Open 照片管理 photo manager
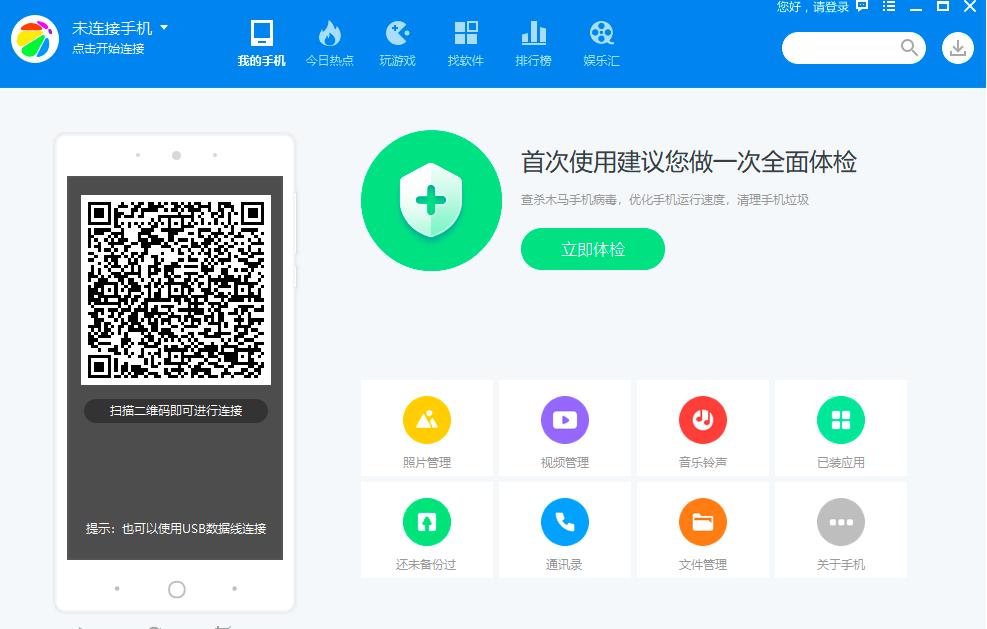 pos(427,428)
